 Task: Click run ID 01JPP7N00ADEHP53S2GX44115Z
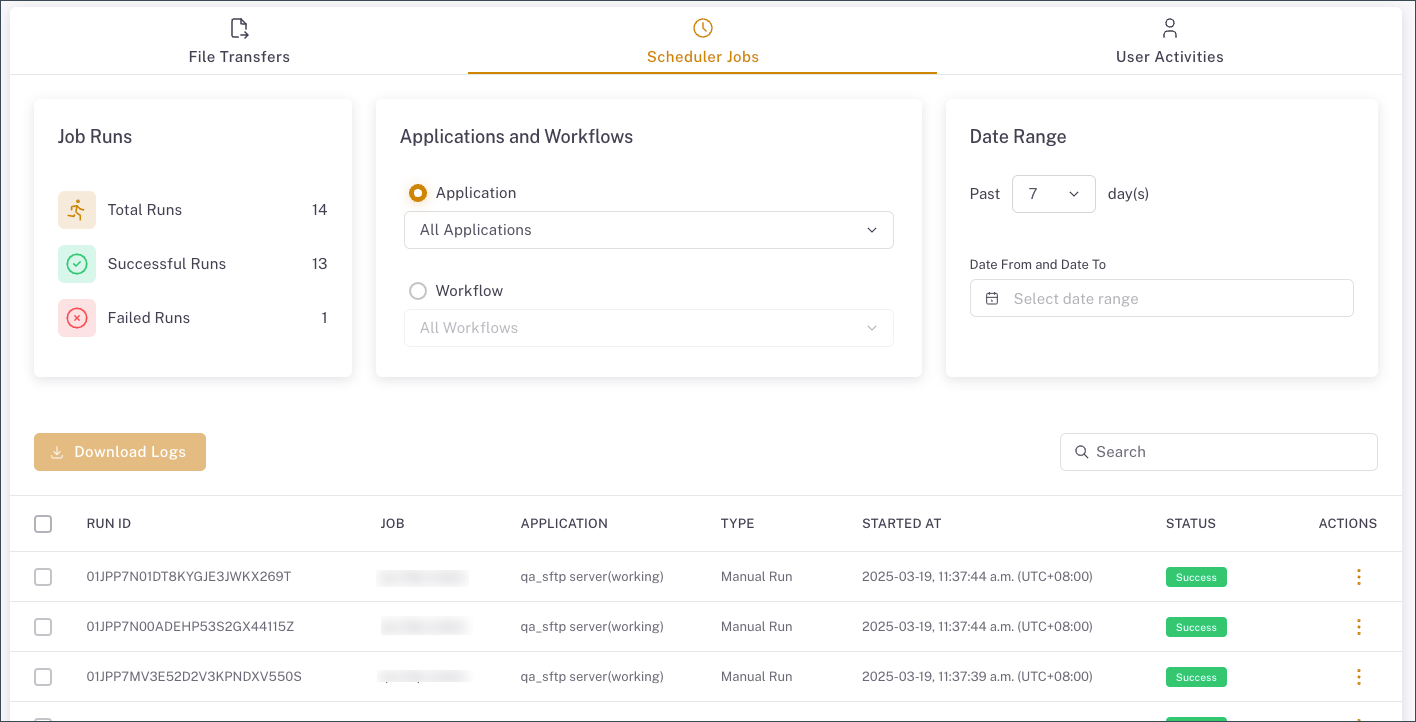coord(190,627)
